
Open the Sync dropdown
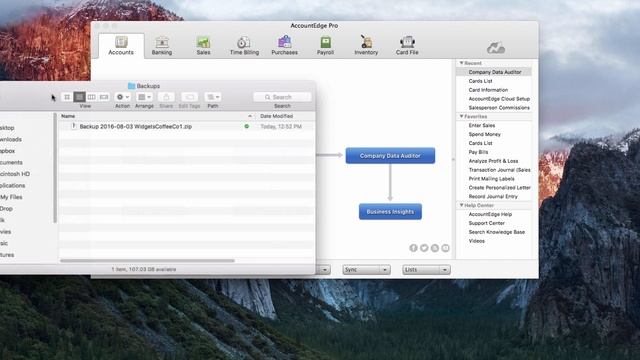tap(366, 270)
